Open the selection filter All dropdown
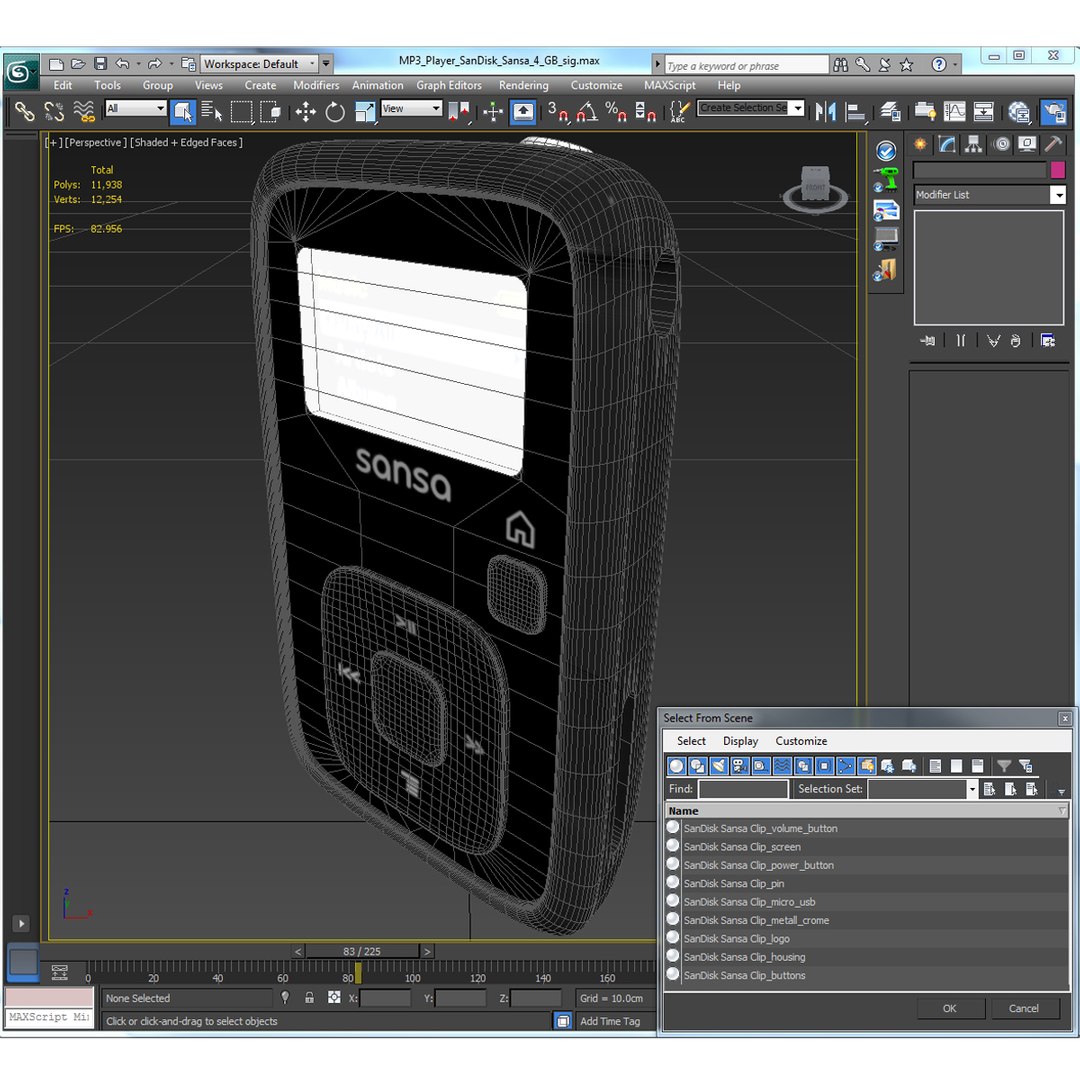This screenshot has height=1080, width=1080. coord(136,108)
